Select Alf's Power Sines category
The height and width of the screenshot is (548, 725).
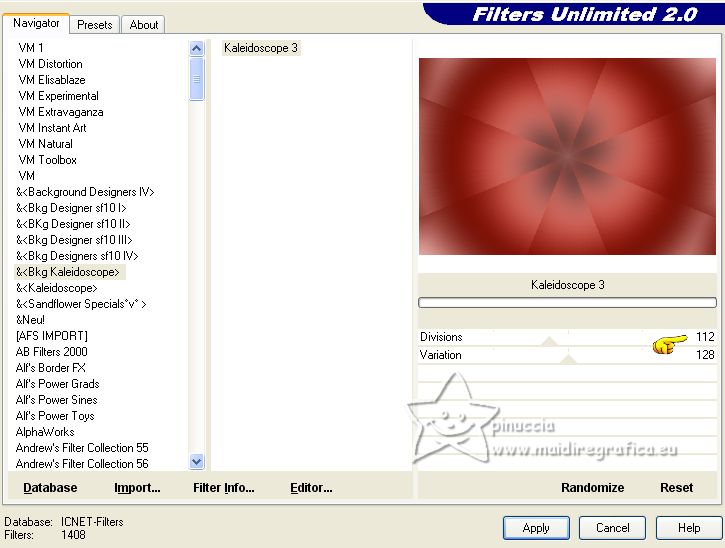[x=56, y=400]
